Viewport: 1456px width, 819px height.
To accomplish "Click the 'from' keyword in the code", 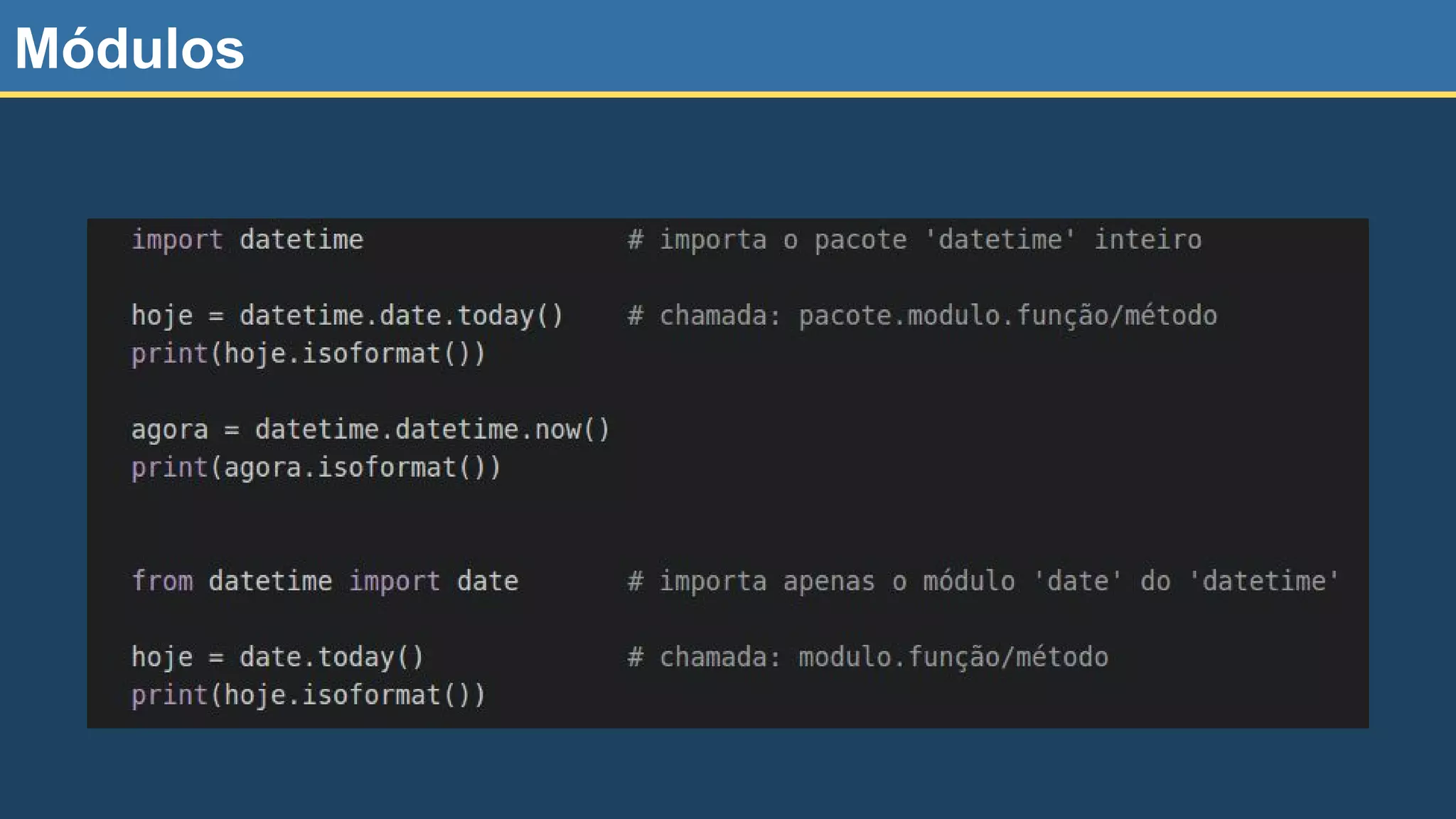I will [x=162, y=581].
